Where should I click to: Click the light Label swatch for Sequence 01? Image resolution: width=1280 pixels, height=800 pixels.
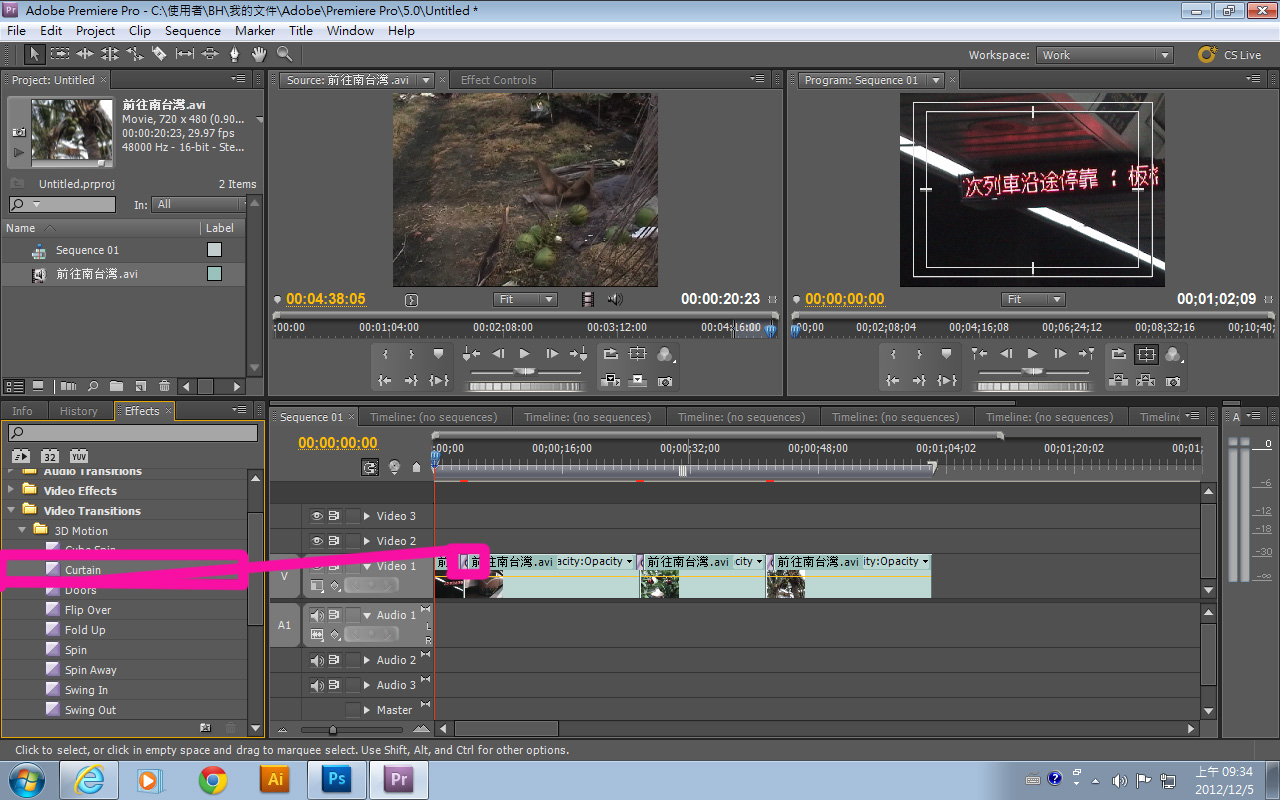[x=214, y=250]
